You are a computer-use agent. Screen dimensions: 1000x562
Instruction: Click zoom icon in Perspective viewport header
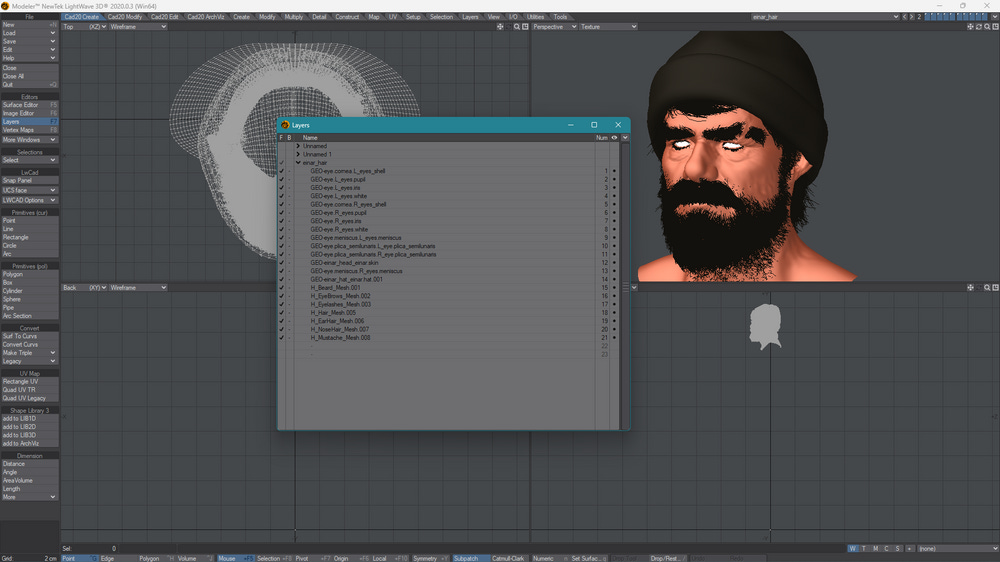pos(987,27)
